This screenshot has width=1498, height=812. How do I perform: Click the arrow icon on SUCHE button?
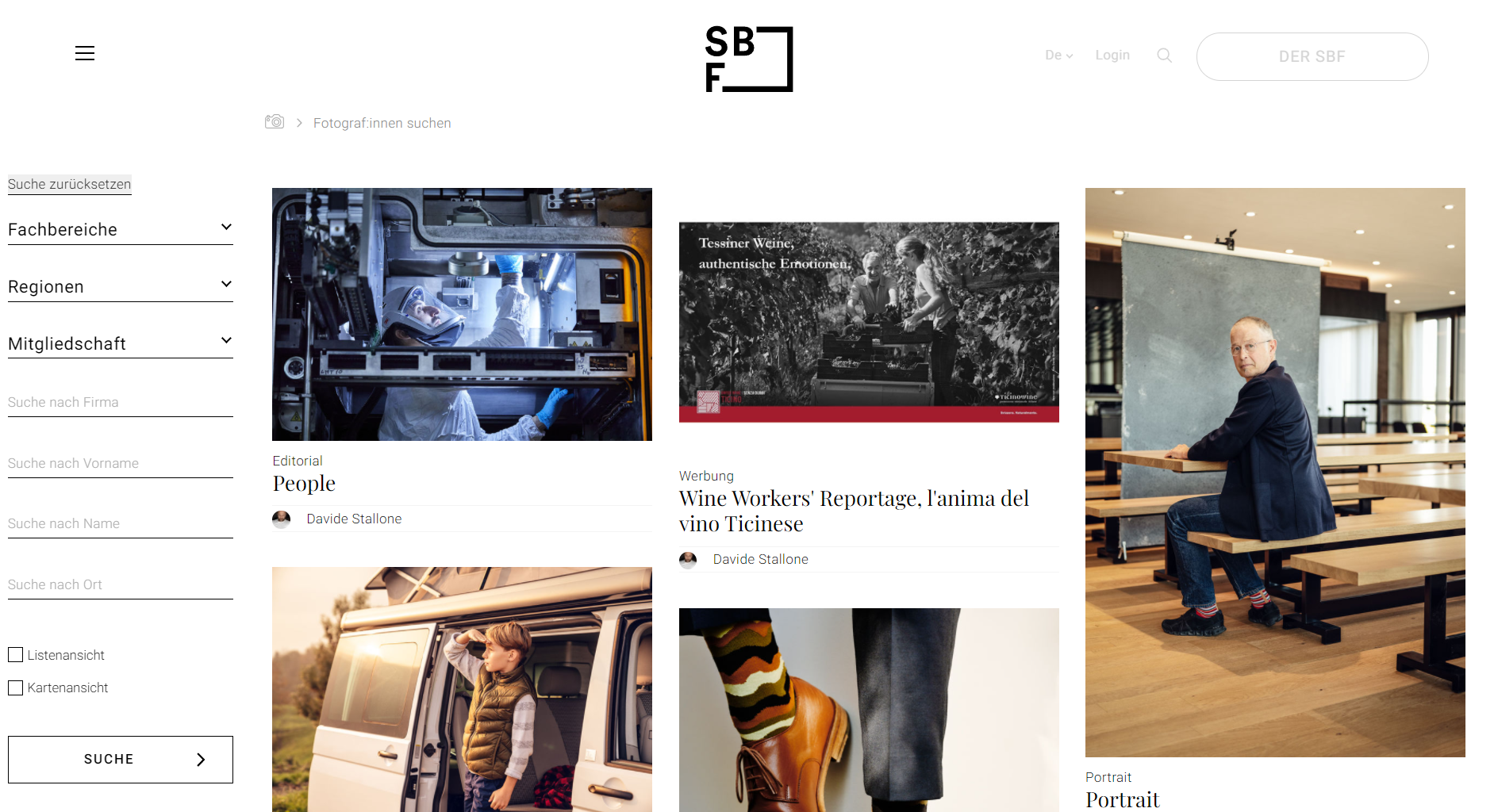tap(201, 760)
